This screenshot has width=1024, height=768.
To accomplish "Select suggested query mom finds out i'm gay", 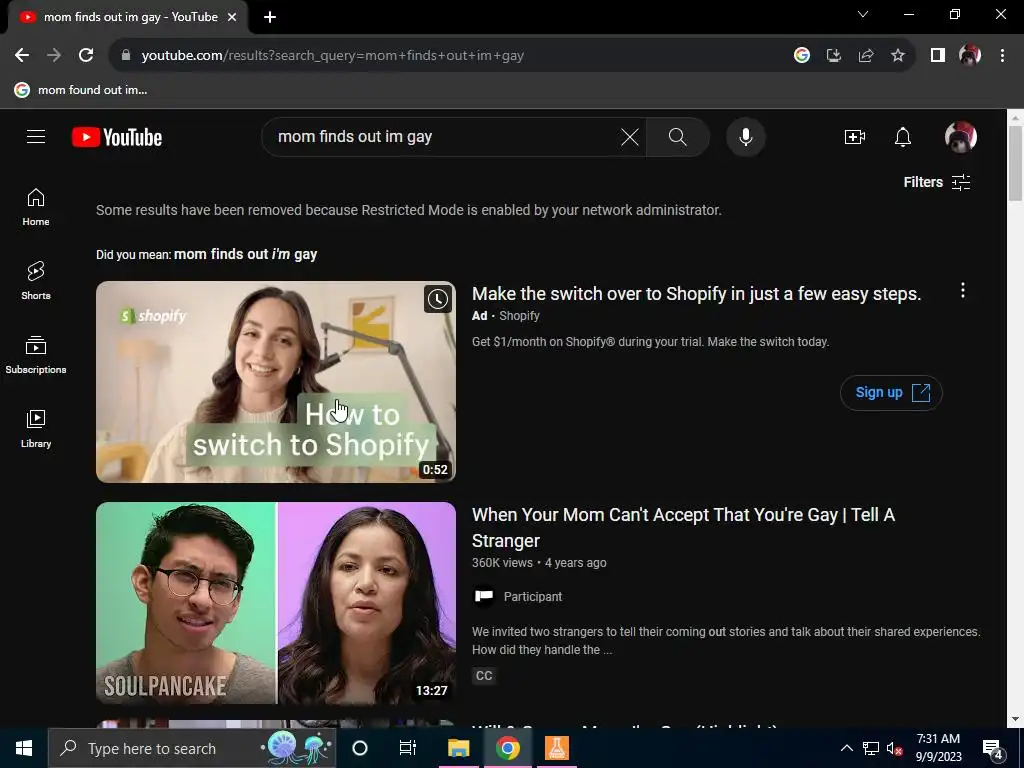I will click(246, 254).
